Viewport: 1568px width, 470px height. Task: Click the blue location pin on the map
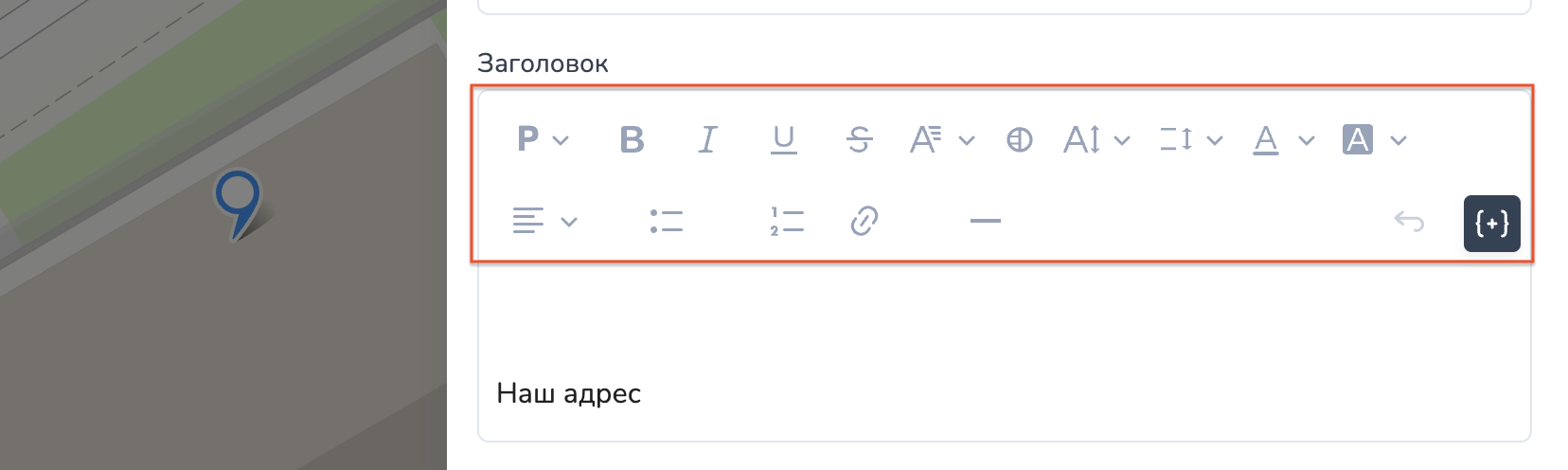pyautogui.click(x=238, y=198)
